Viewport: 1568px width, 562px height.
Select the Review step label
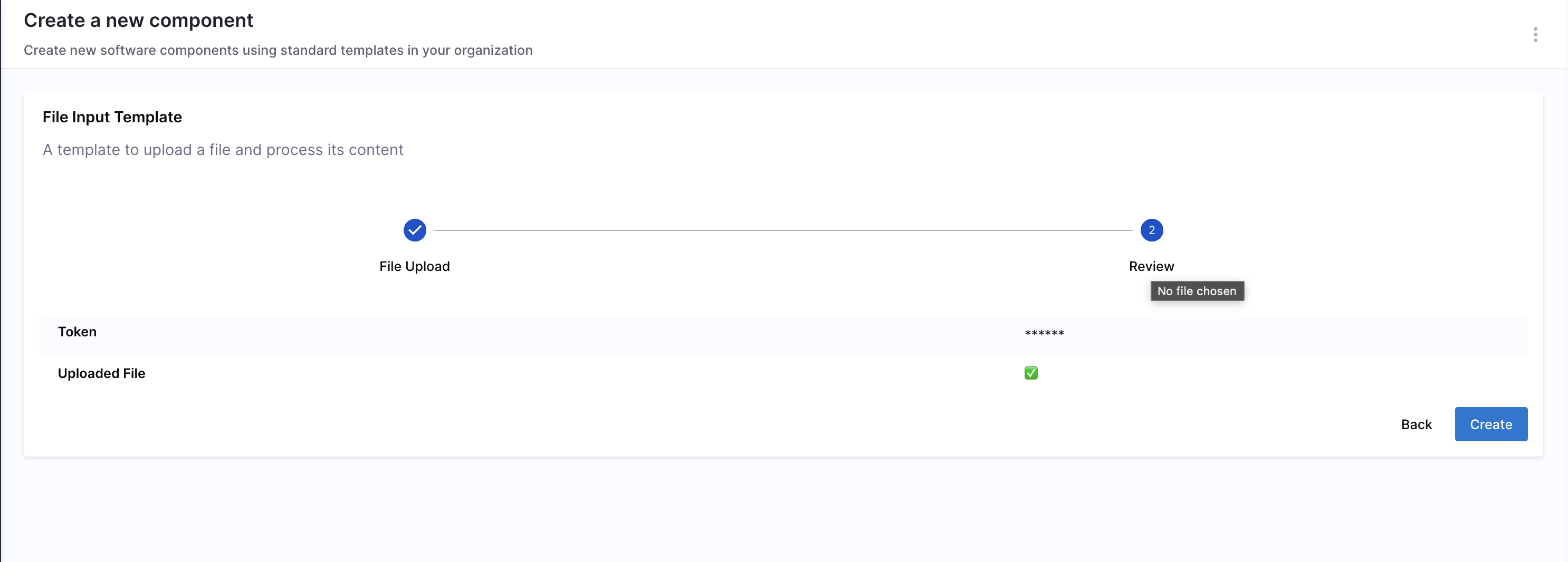(1151, 266)
